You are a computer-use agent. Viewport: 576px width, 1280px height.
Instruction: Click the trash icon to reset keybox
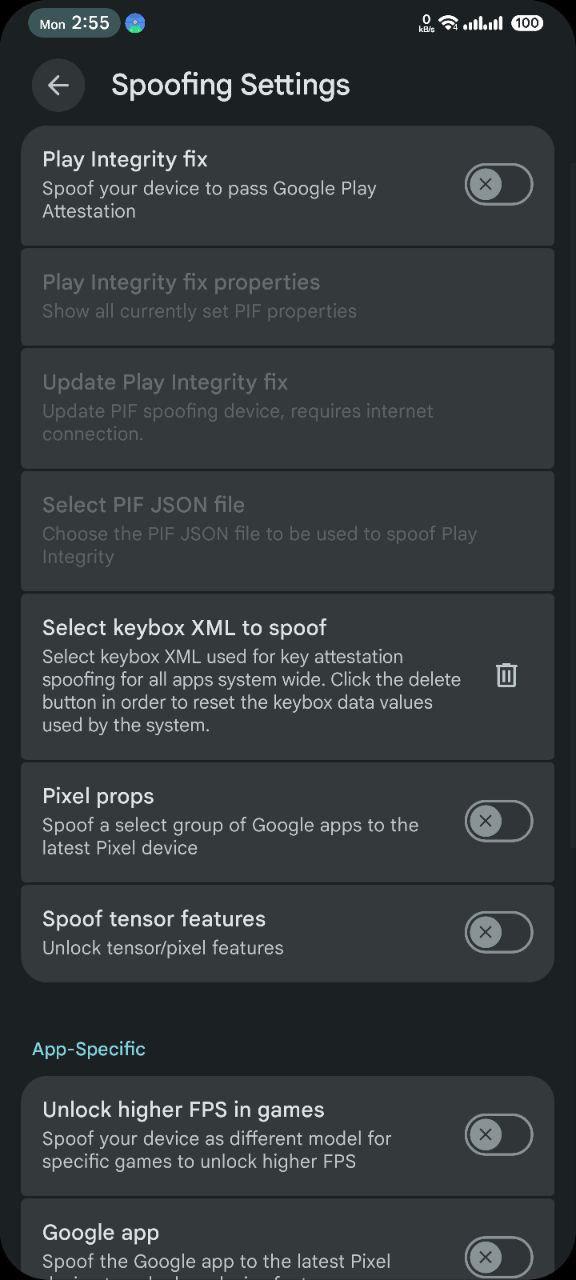click(x=507, y=676)
